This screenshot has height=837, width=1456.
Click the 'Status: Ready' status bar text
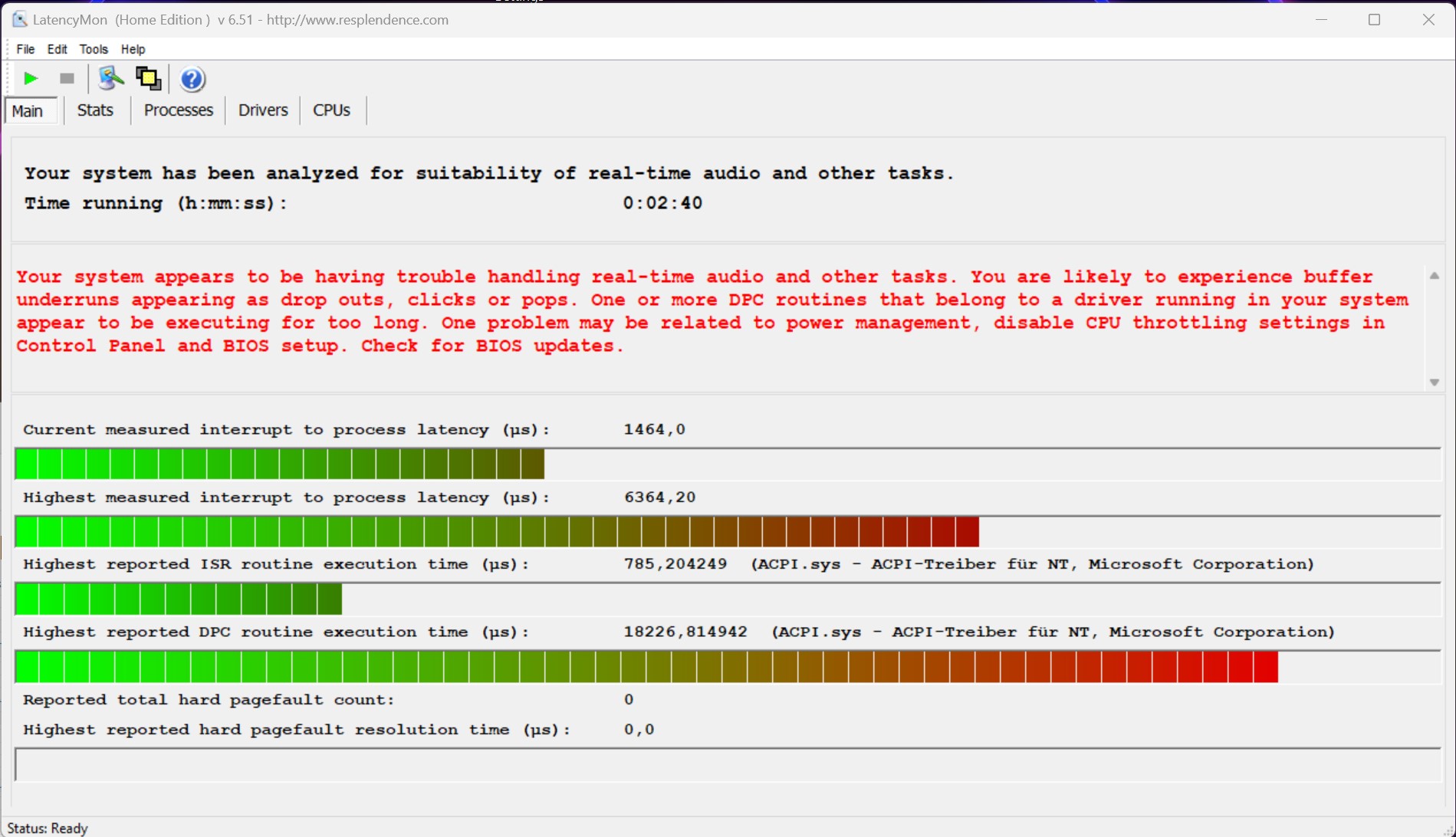click(48, 829)
